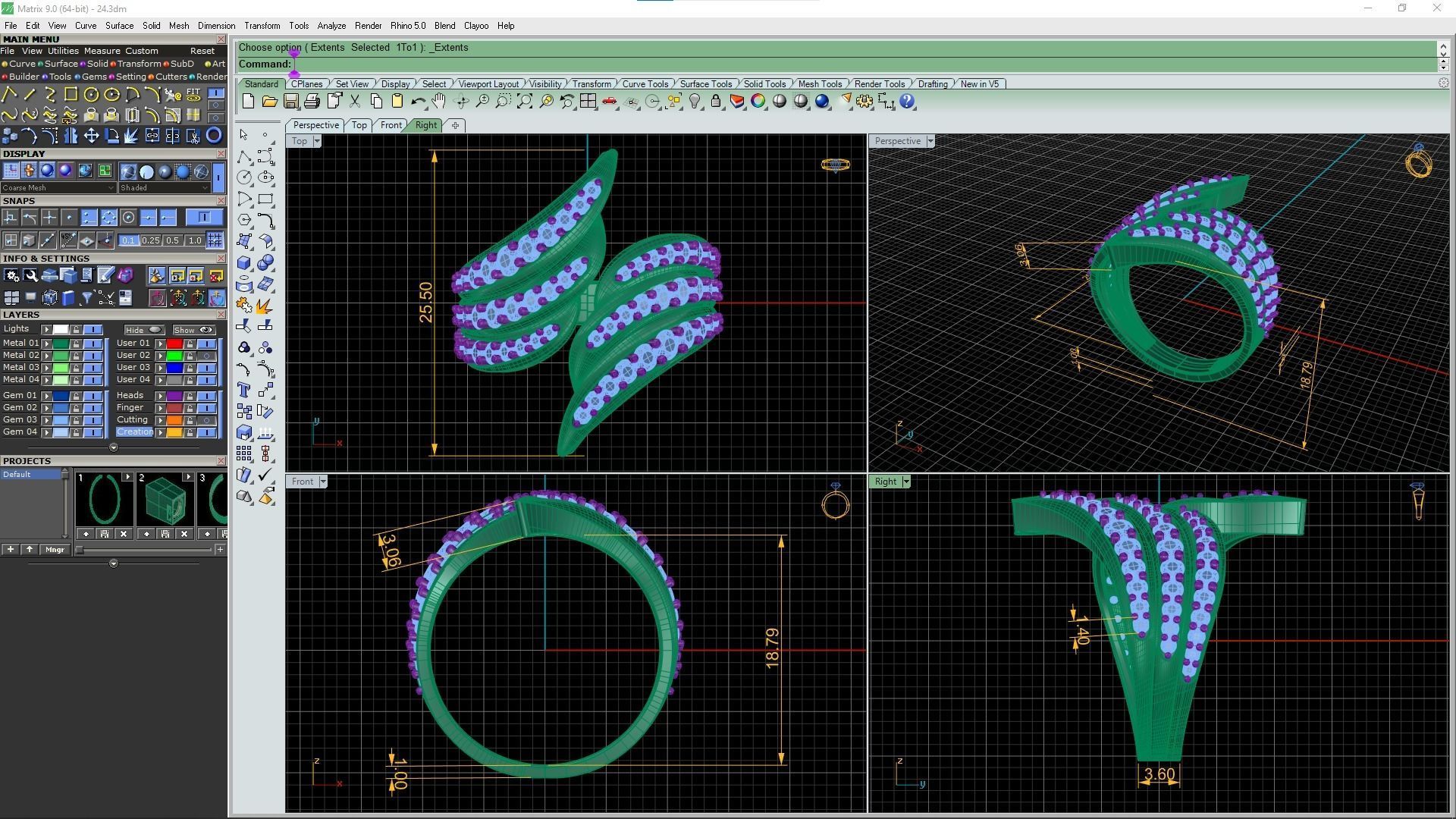The image size is (1456, 819).
Task: Click the Move four-arrow gumball icon
Action: 91,136
